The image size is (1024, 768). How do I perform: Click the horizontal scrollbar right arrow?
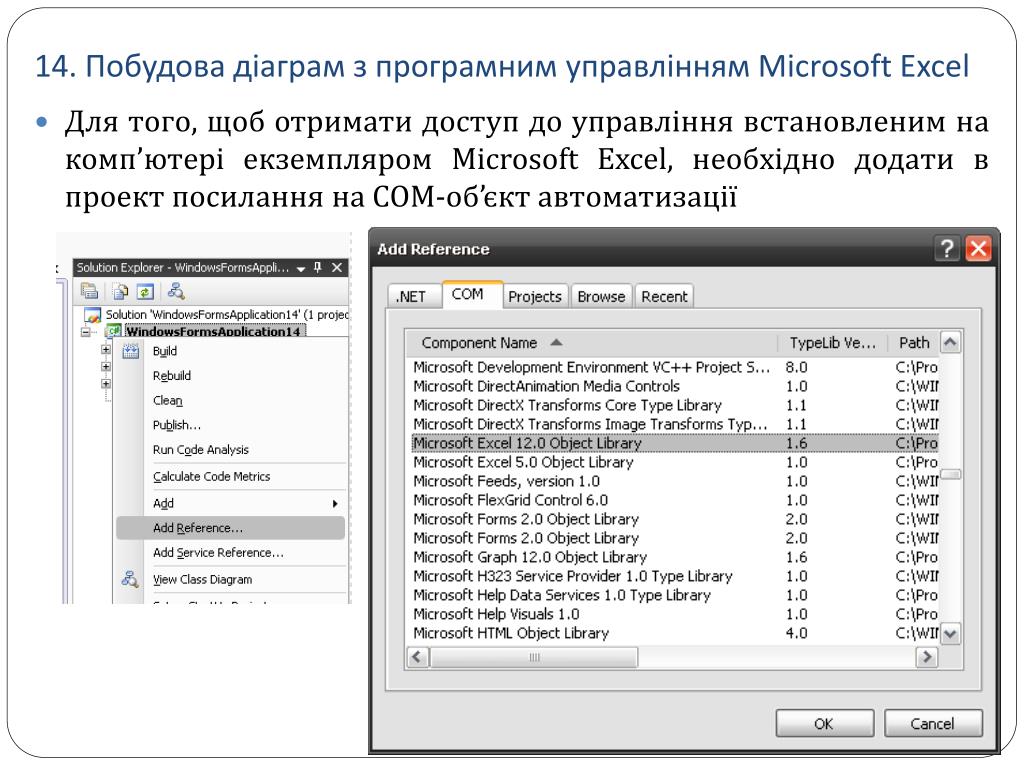tap(927, 657)
